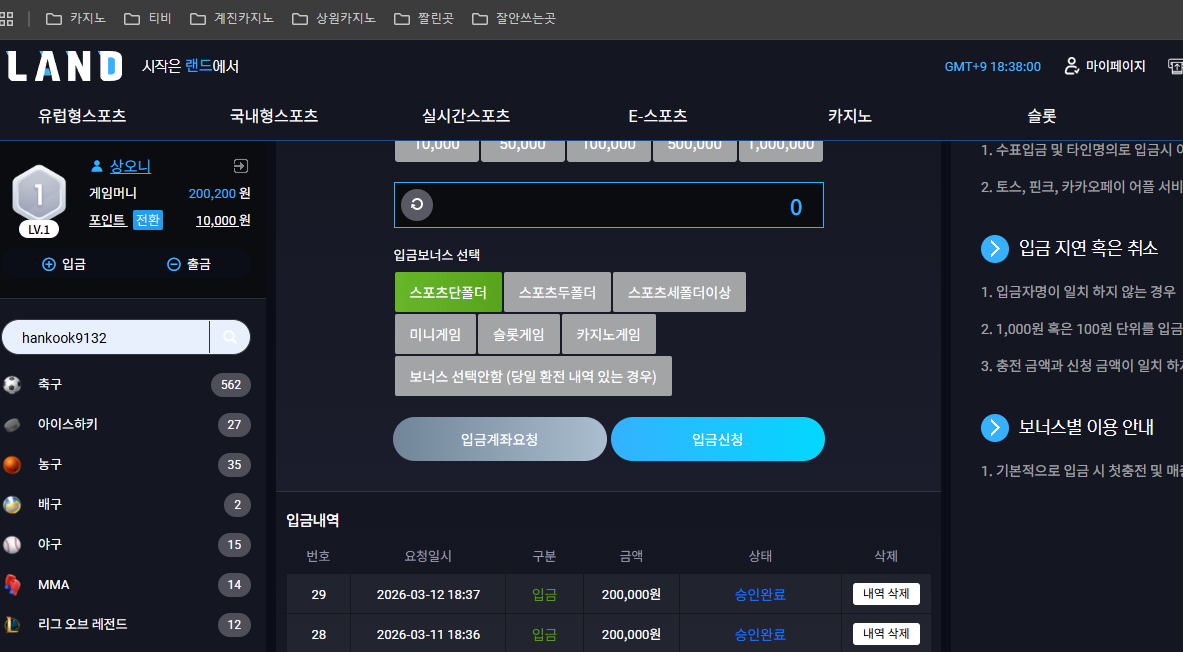
Task: Expand 보너스별 이용 안내 section
Action: click(994, 428)
